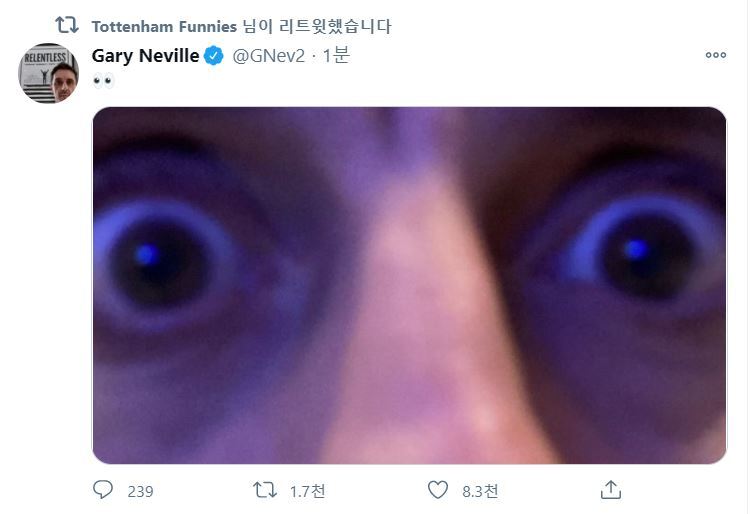Click the reply speech bubble icon
Screen dimensions: 750x514
click(x=103, y=490)
